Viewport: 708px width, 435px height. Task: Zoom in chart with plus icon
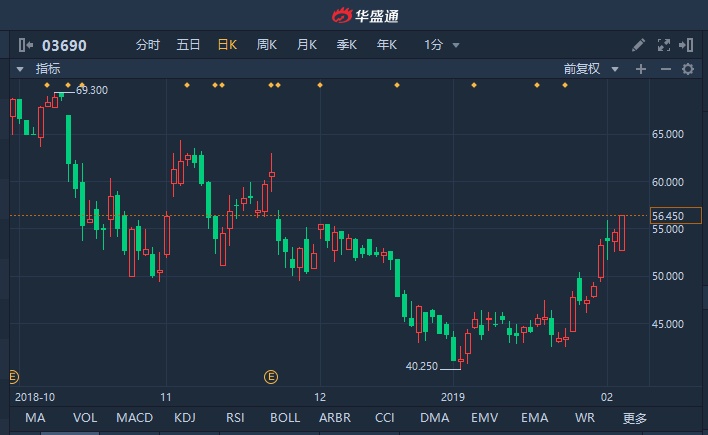coord(642,69)
